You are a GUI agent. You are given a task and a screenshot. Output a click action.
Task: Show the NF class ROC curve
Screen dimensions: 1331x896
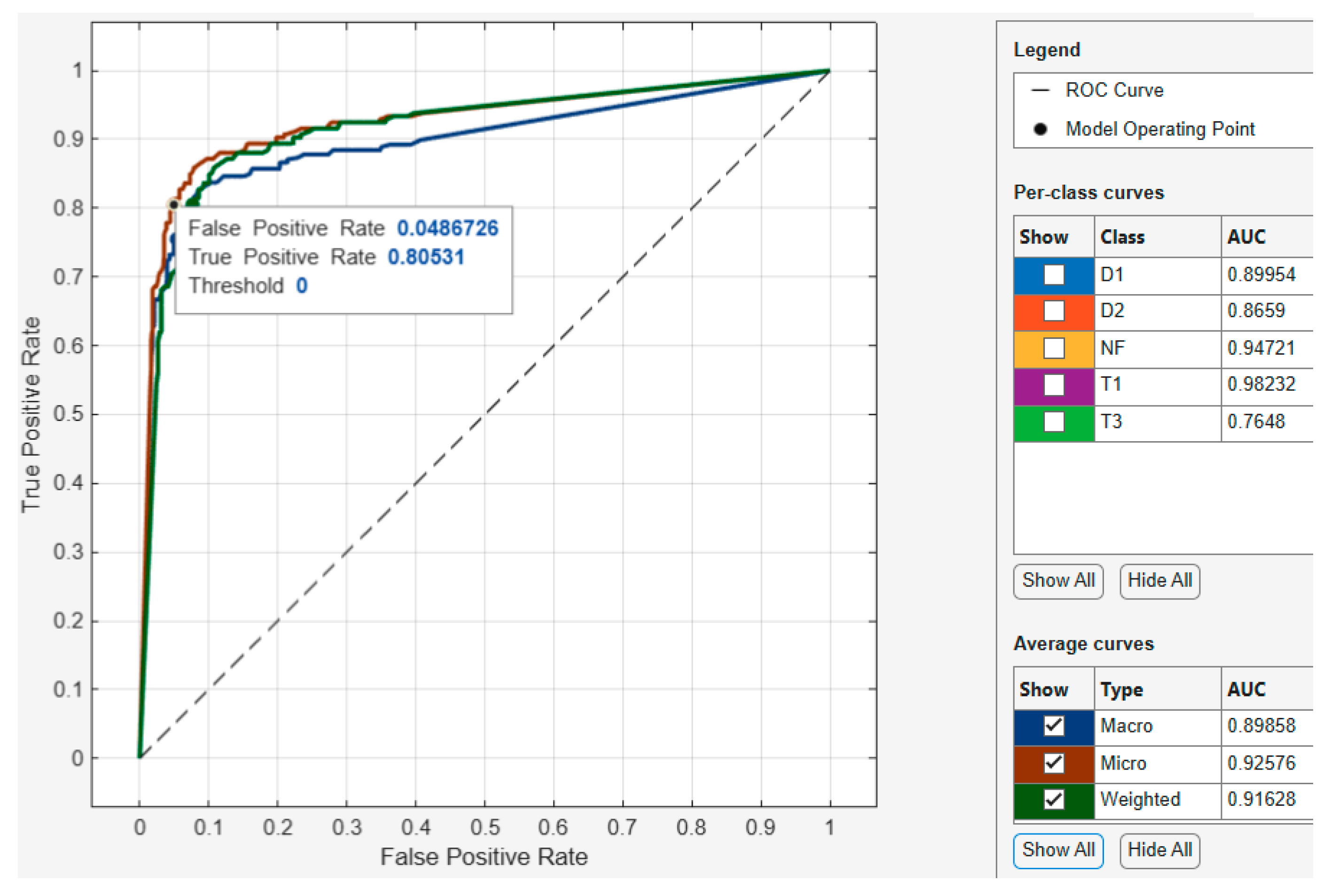coord(1053,348)
